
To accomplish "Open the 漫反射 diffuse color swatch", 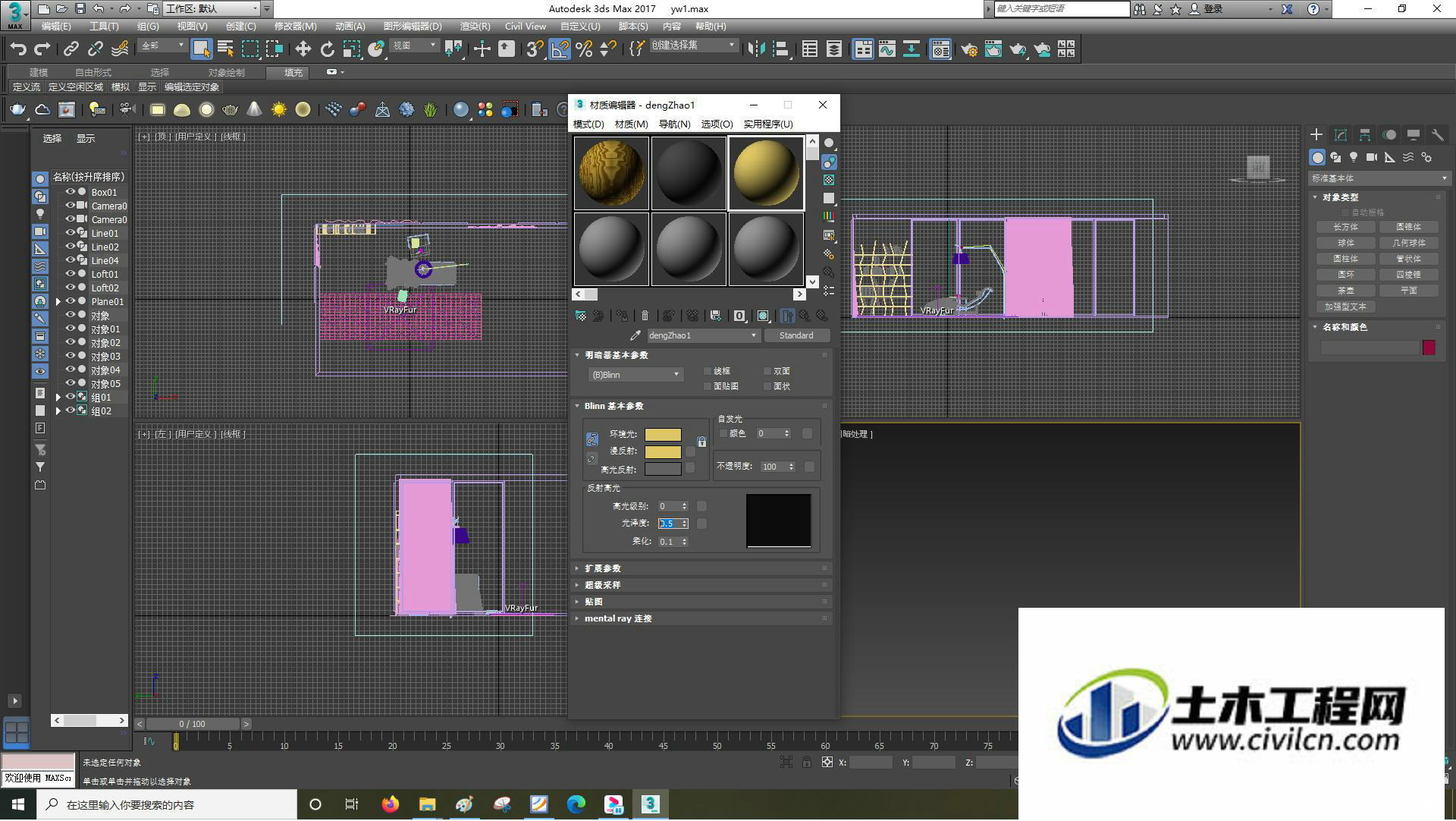I will 663,451.
